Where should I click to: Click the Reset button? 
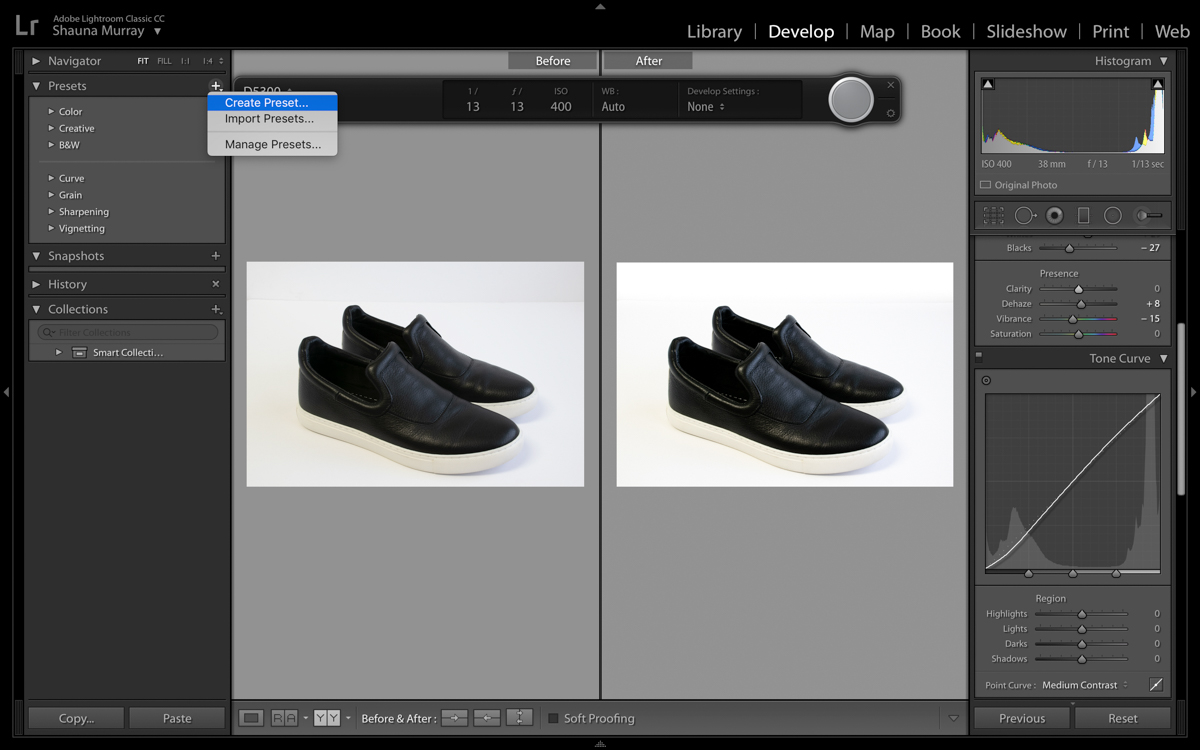[x=1122, y=718]
